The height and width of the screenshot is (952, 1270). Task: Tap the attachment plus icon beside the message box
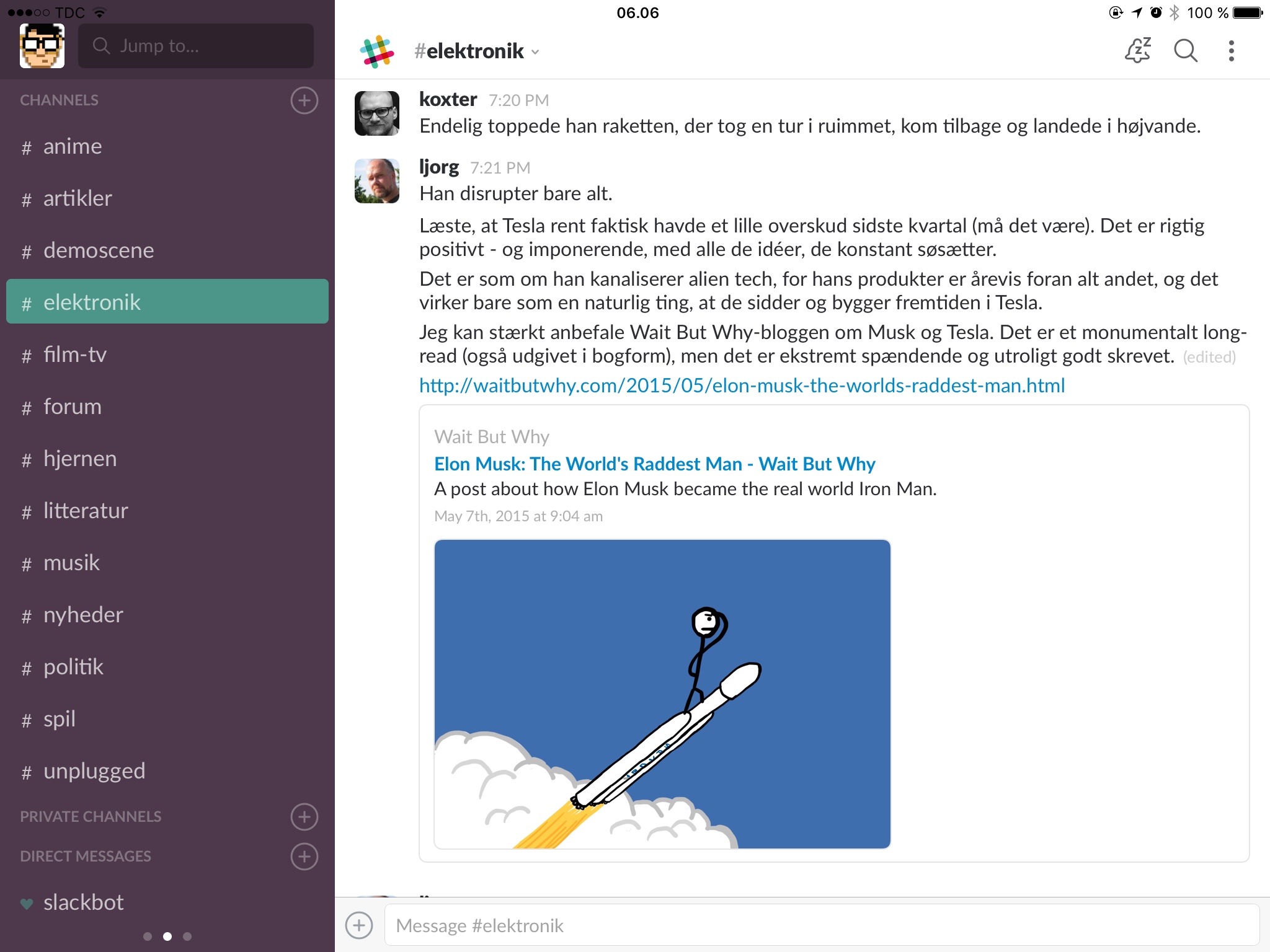click(359, 925)
